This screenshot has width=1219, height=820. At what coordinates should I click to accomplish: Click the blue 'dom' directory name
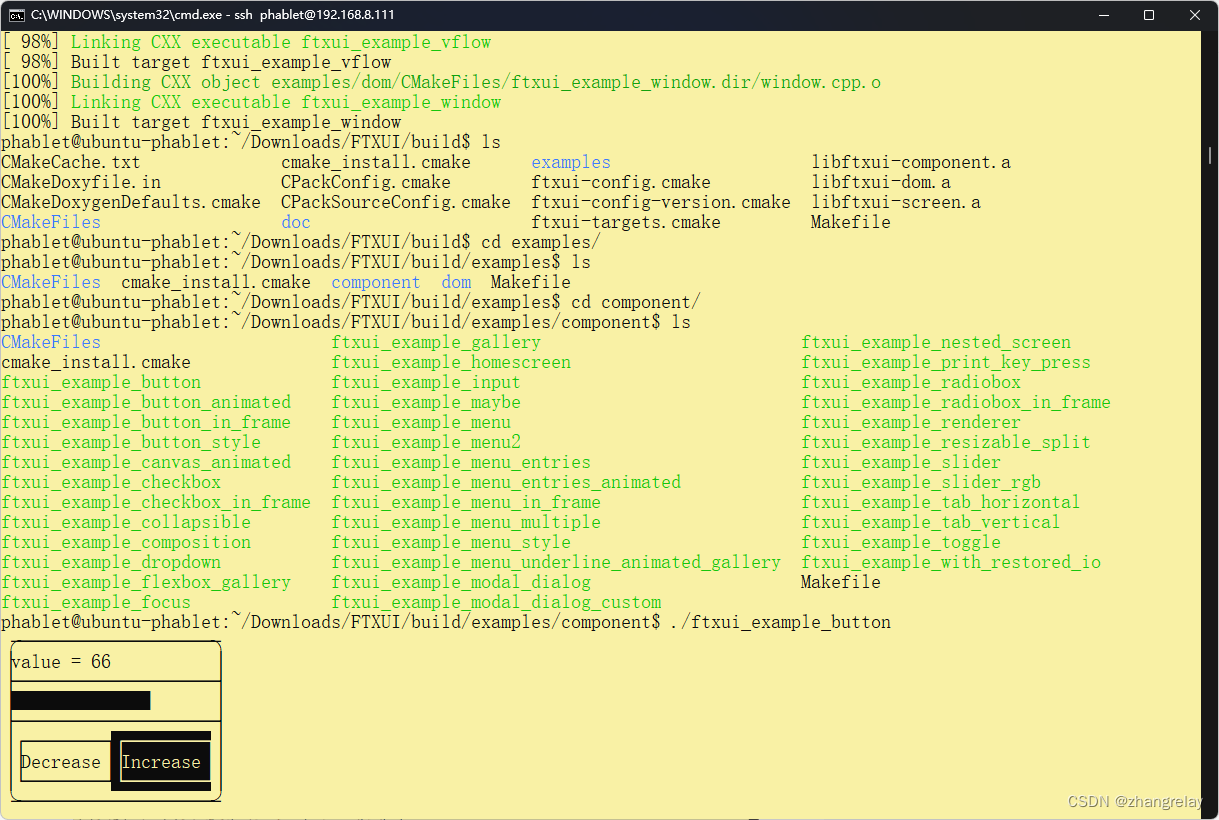coord(456,282)
